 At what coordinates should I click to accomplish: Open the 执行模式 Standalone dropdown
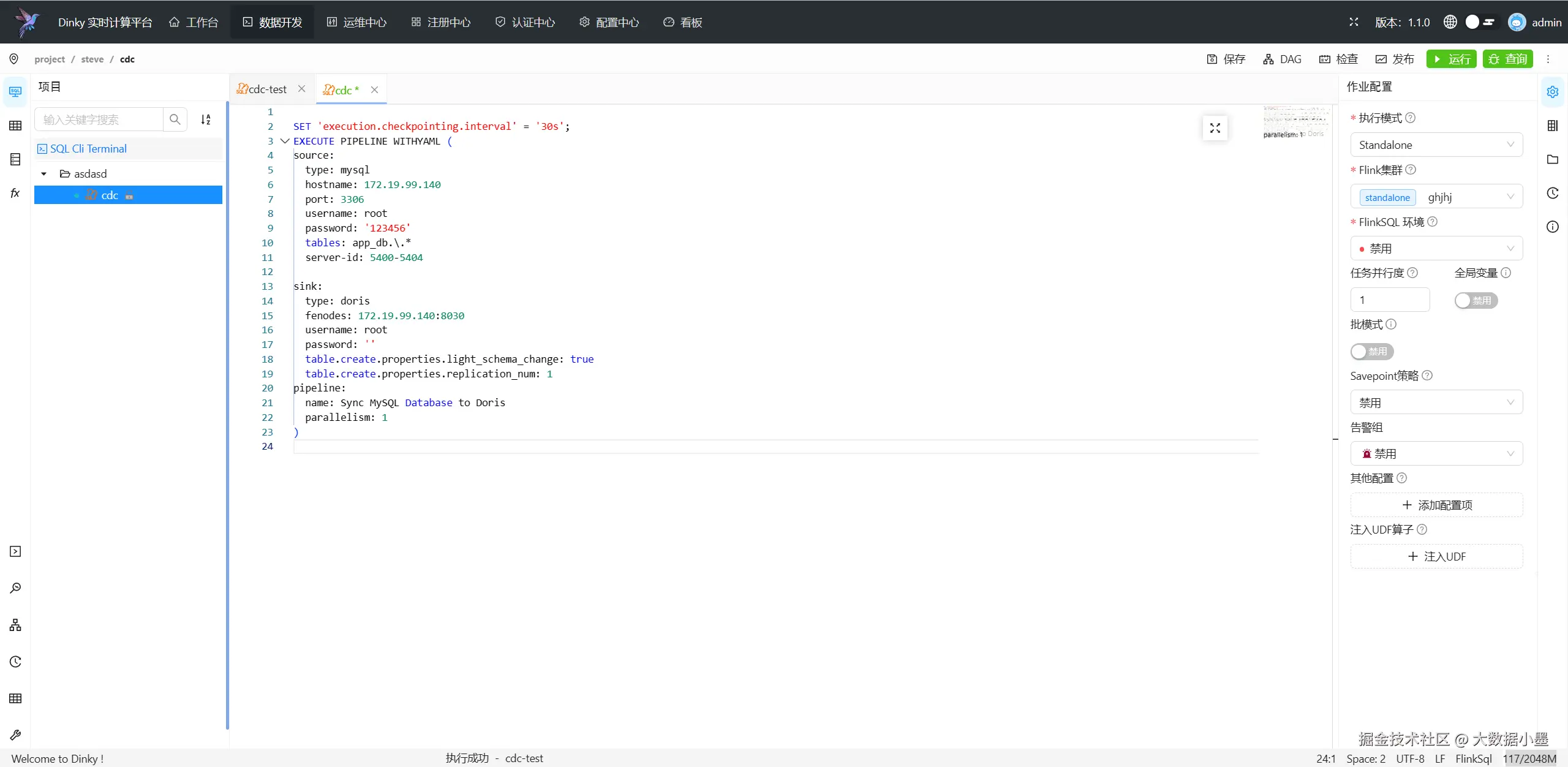pos(1436,145)
